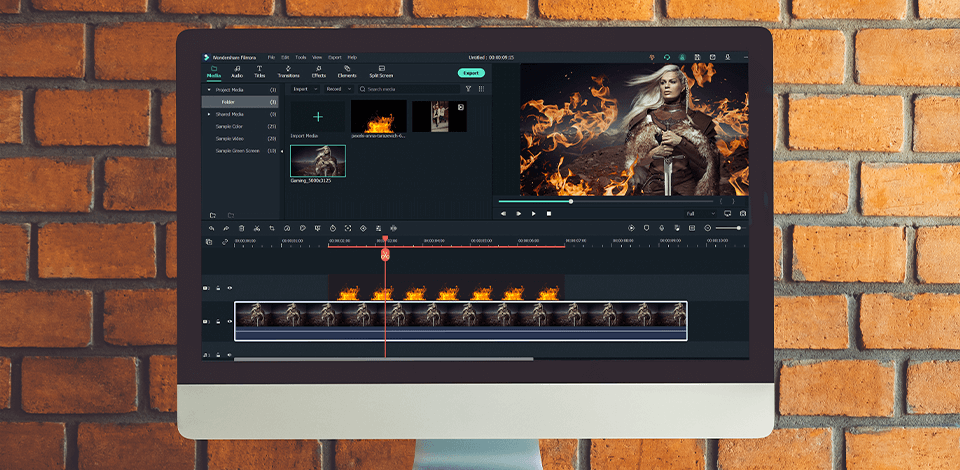Switch to the Audio tab
Viewport: 960px width, 470px height.
(x=237, y=72)
